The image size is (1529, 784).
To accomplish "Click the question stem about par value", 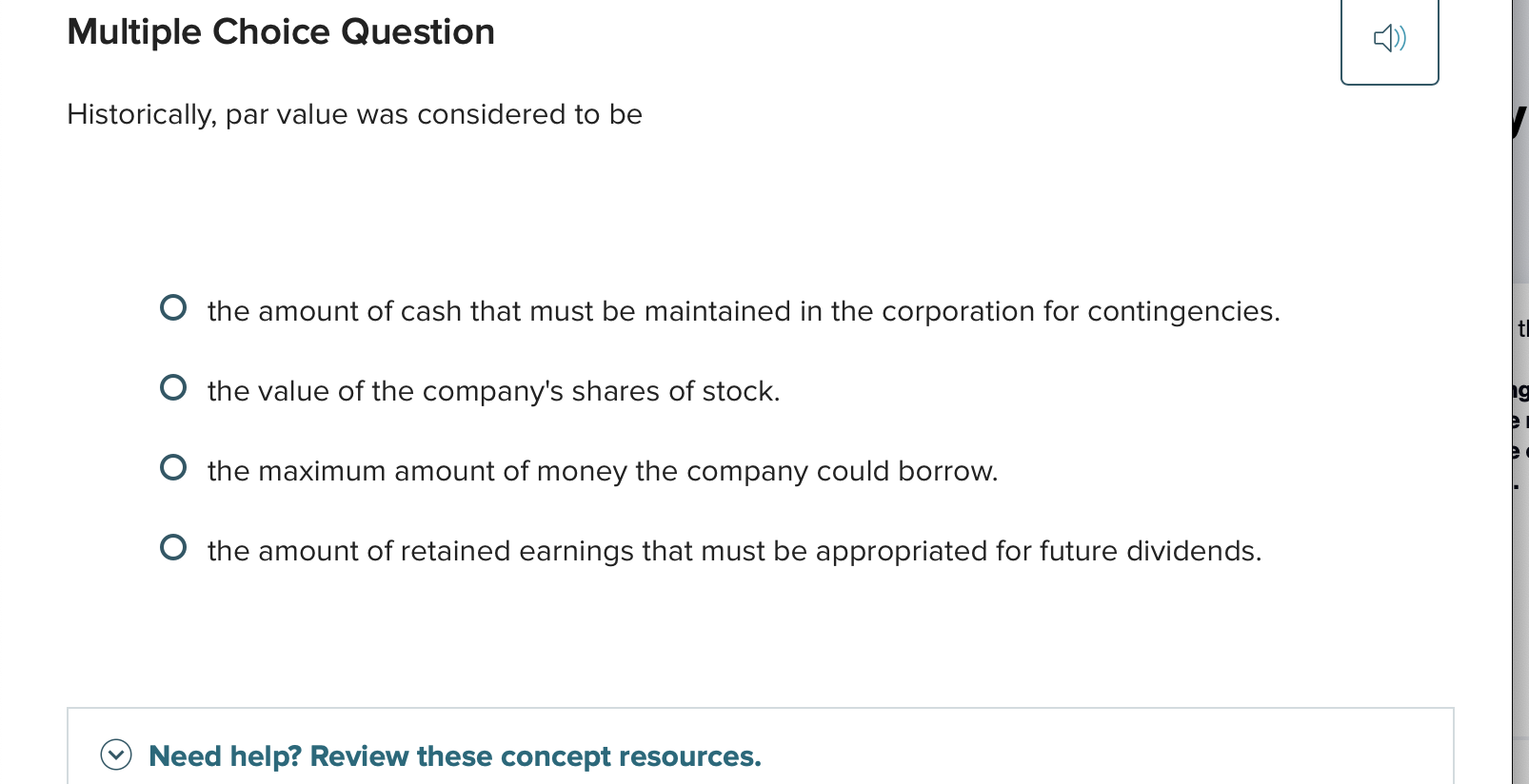I will (x=354, y=114).
